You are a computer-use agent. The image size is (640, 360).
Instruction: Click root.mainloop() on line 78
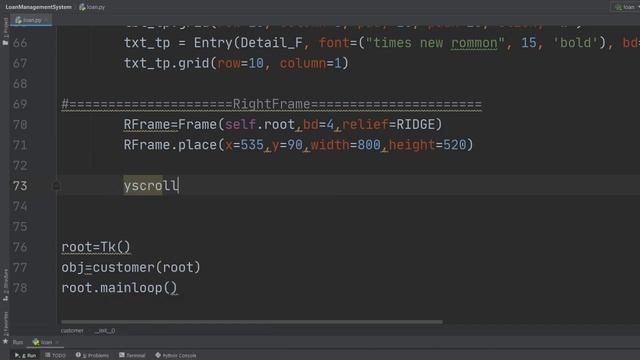coord(120,288)
